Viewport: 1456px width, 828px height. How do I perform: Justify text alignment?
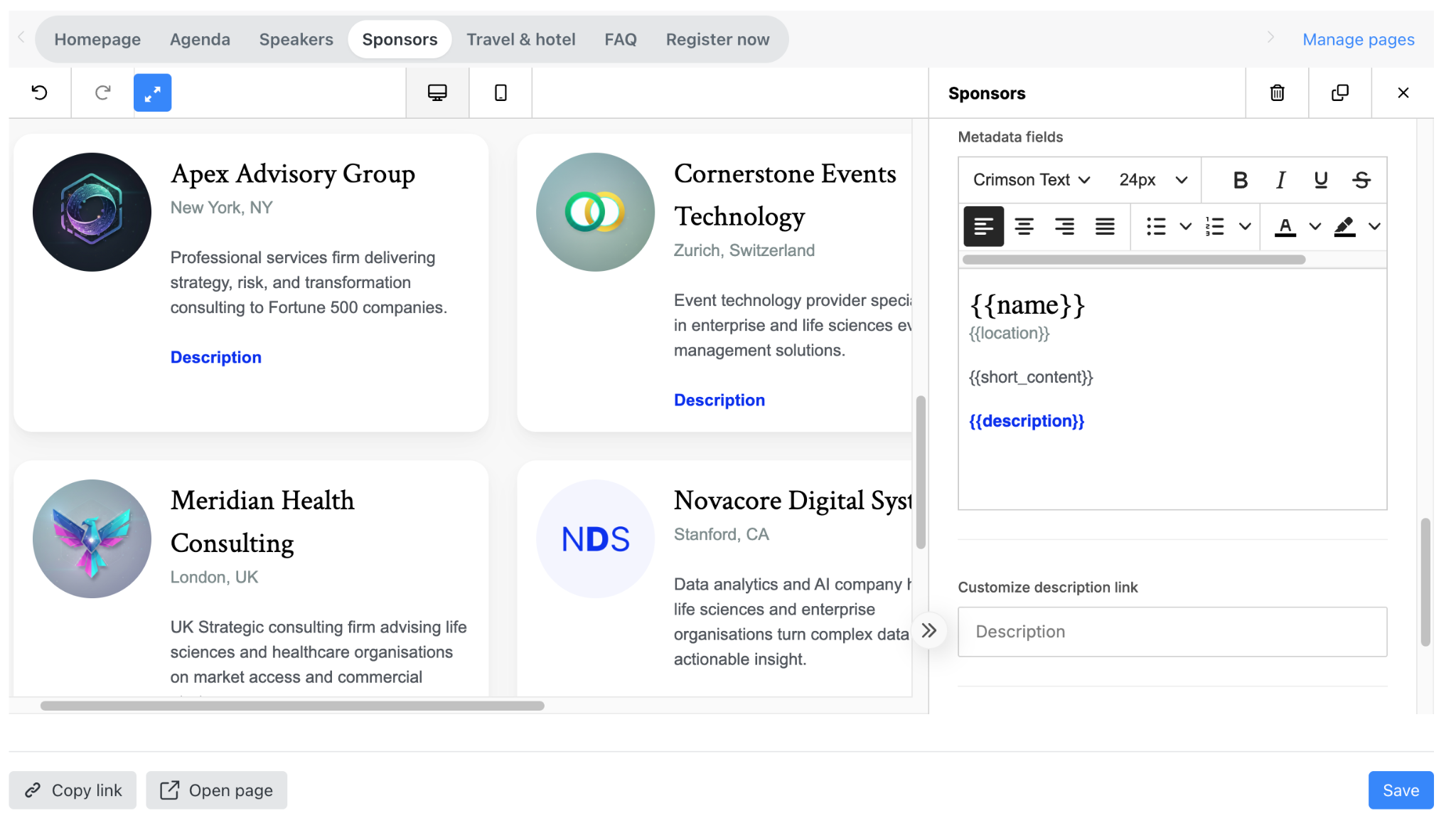[x=1105, y=226]
